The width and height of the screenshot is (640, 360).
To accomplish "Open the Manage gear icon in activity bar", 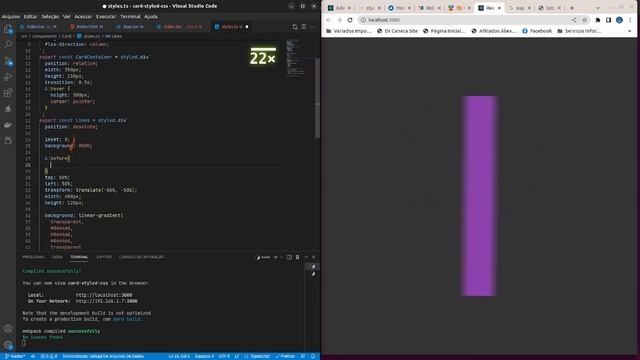I will [8, 344].
